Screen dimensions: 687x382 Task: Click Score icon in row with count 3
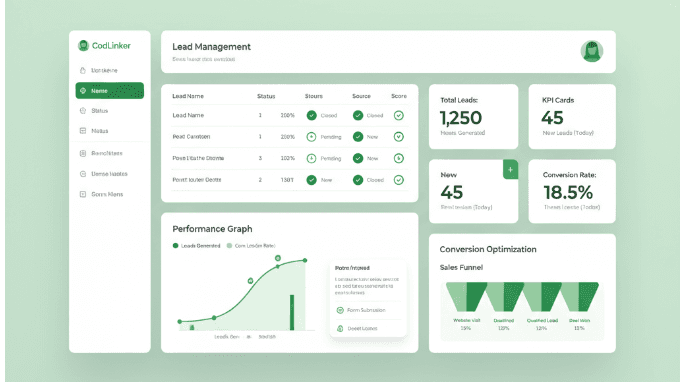(399, 158)
